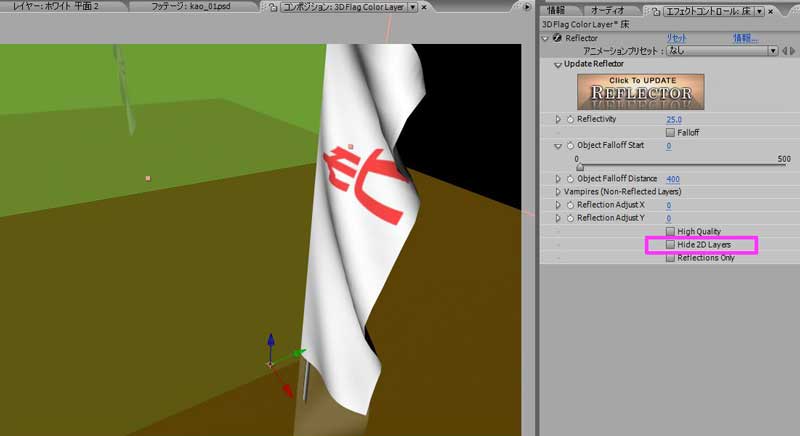Expand the Reflection Adjust Y property
The height and width of the screenshot is (436, 800).
558,218
